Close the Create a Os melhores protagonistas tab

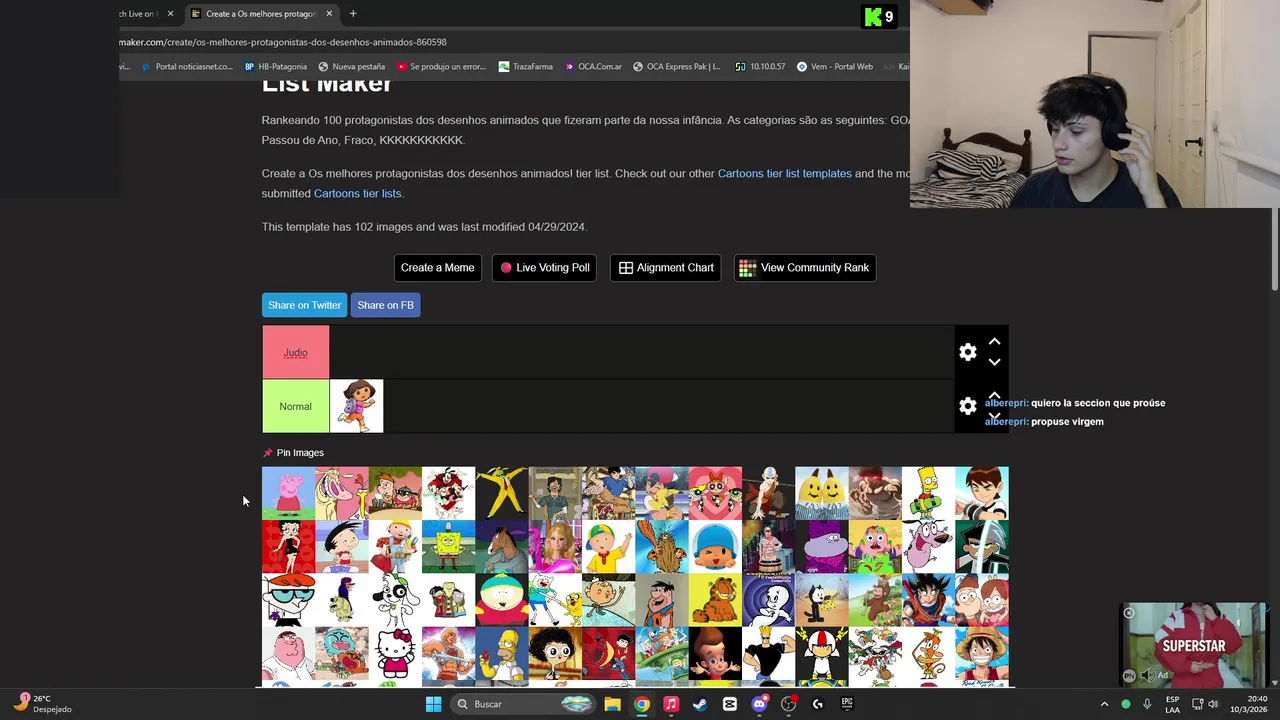(x=329, y=14)
